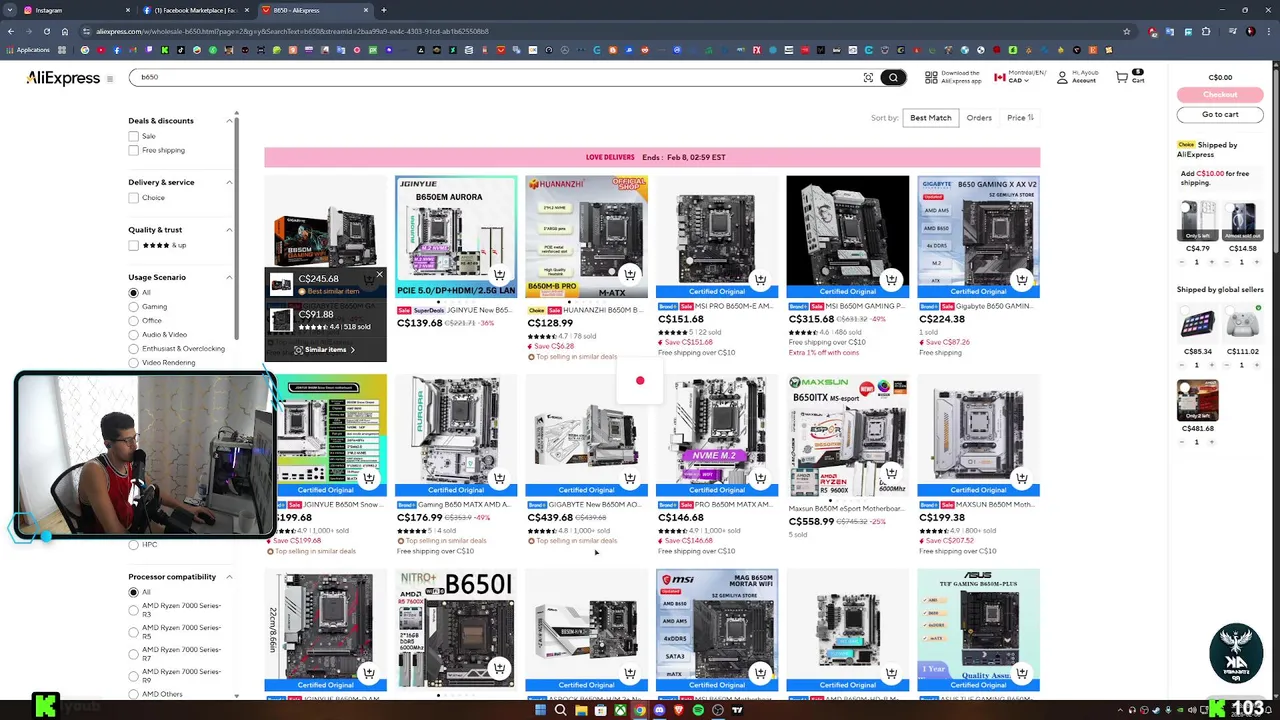Go back with browser back arrow
This screenshot has width=1280, height=720.
[11, 31]
